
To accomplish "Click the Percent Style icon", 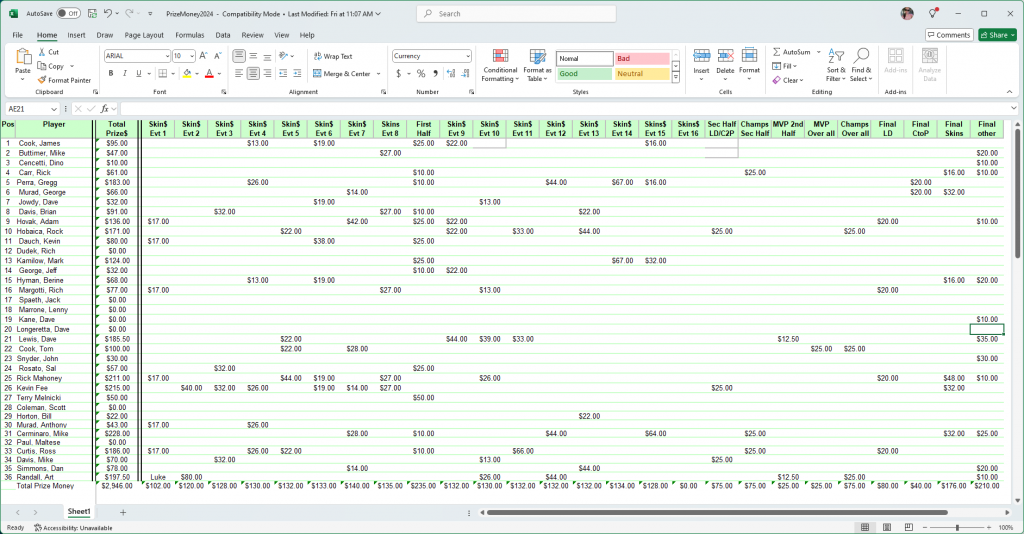I will pyautogui.click(x=421, y=73).
